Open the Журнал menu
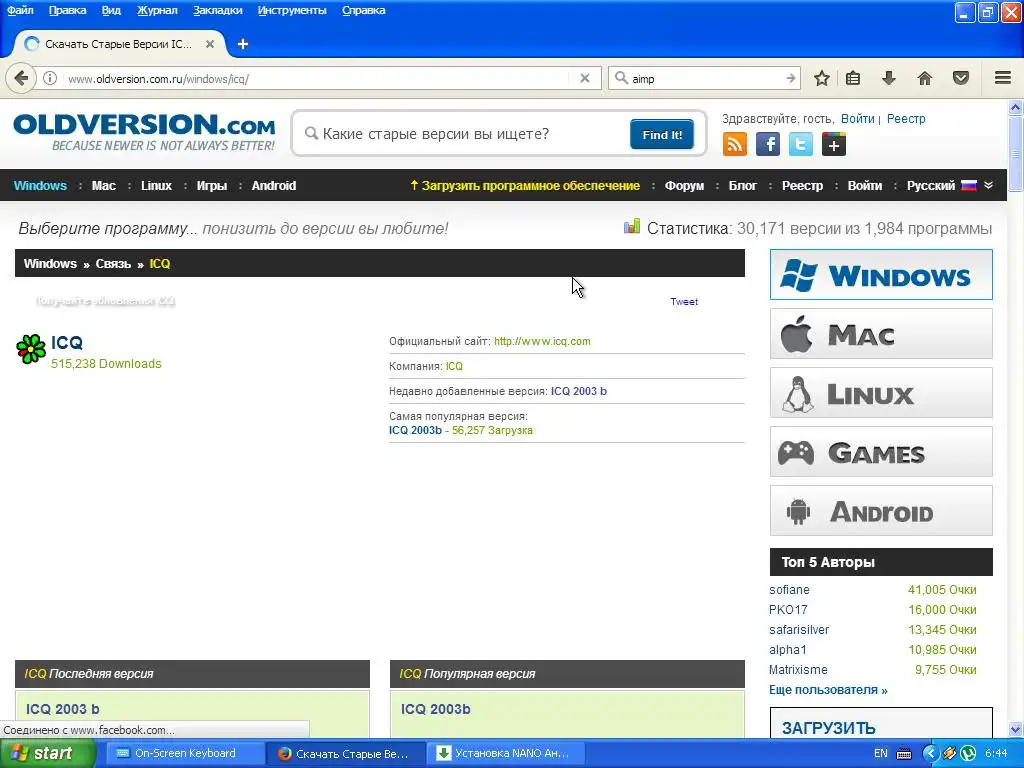 157,10
